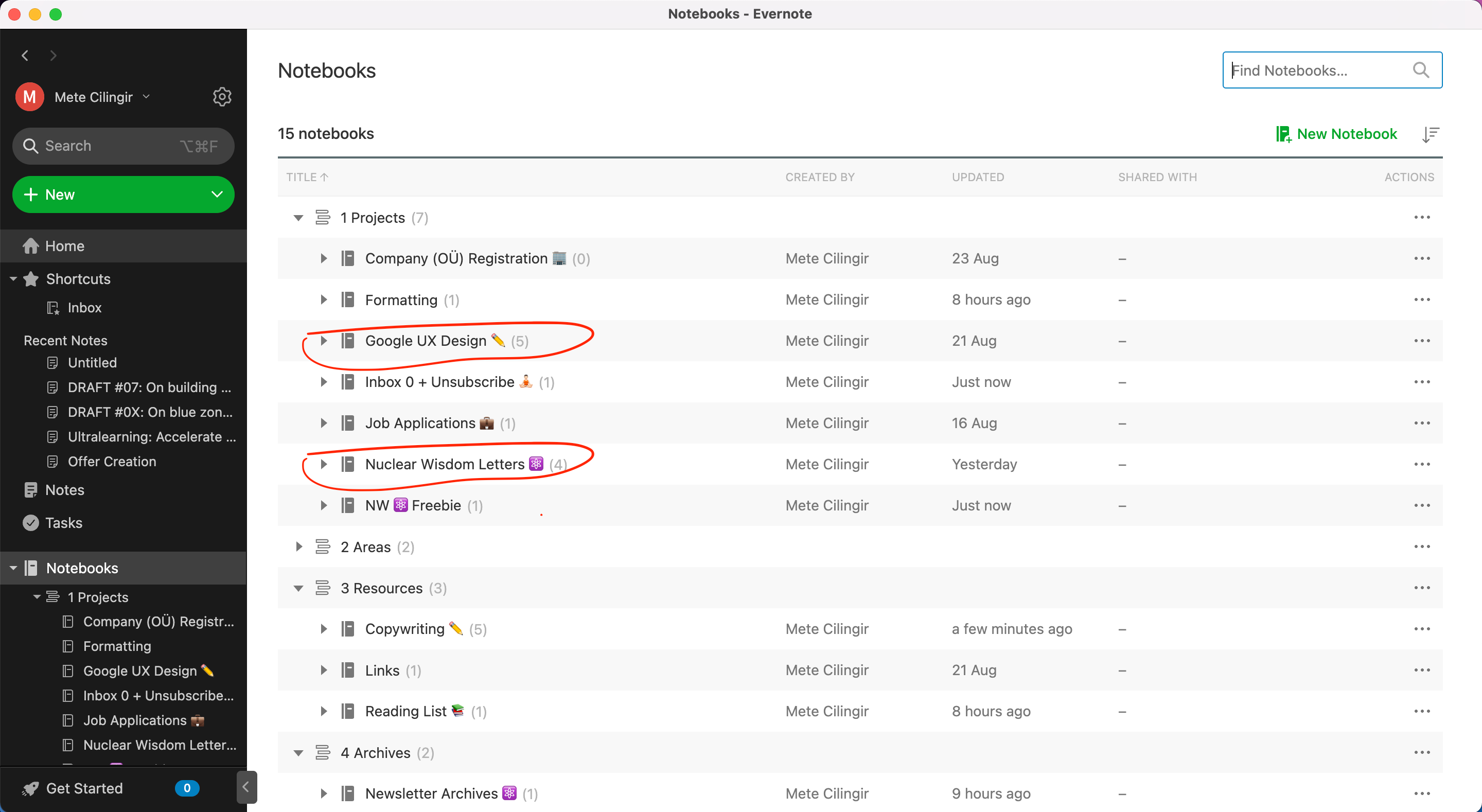Click the Links notebook icon
The height and width of the screenshot is (812, 1482).
(x=347, y=670)
